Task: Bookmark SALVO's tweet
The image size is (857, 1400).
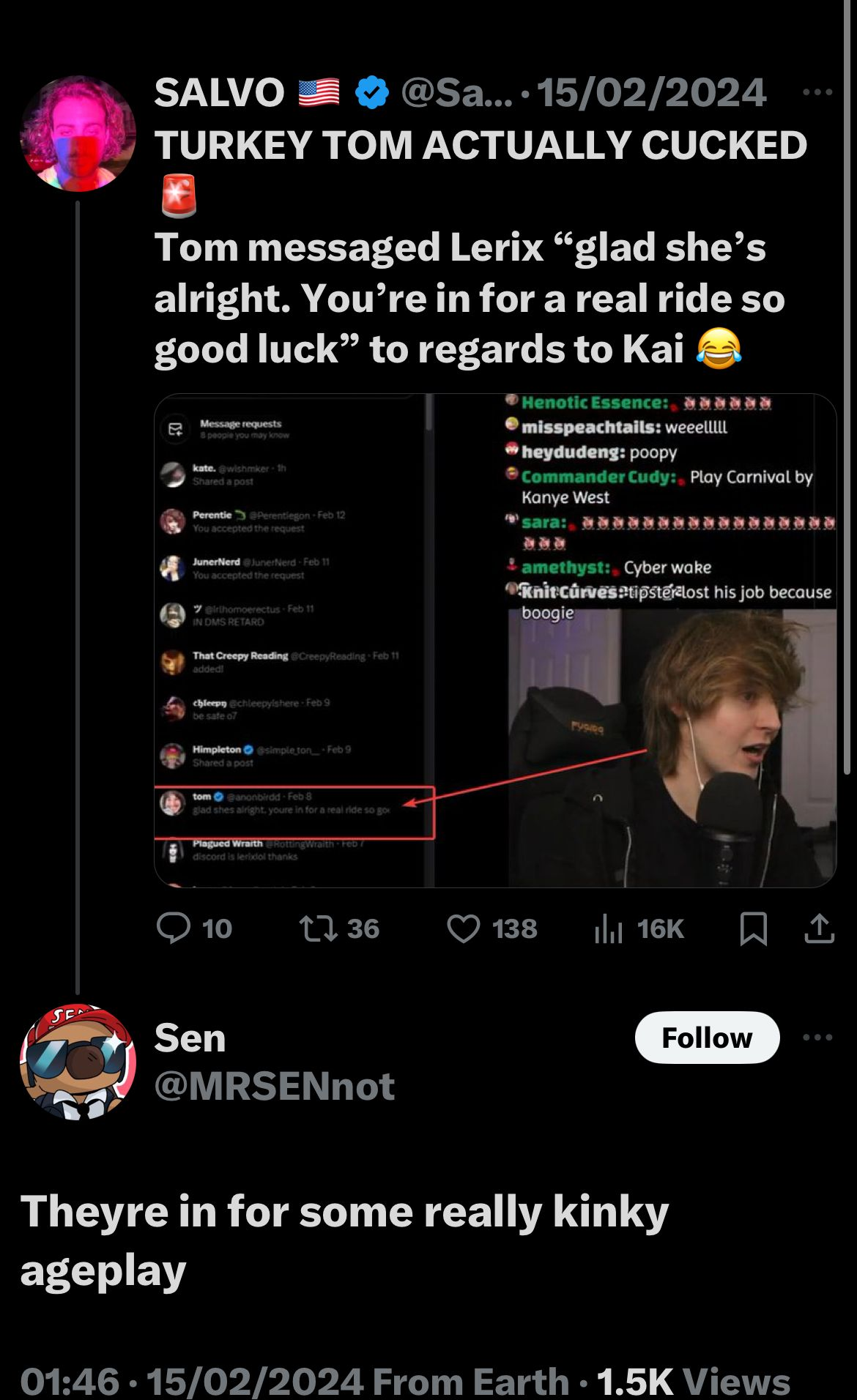Action: [753, 928]
